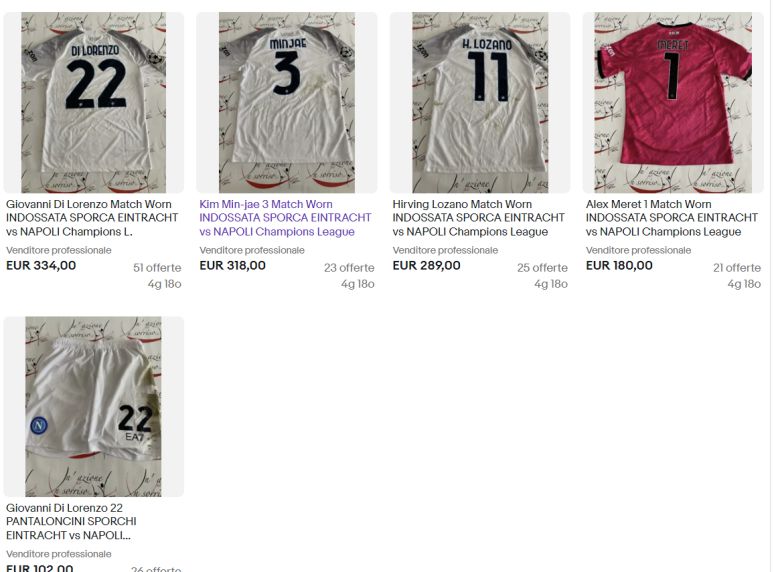780x572 pixels.
Task: Open the Di Lorenzo 22 jersey photo
Action: (94, 102)
